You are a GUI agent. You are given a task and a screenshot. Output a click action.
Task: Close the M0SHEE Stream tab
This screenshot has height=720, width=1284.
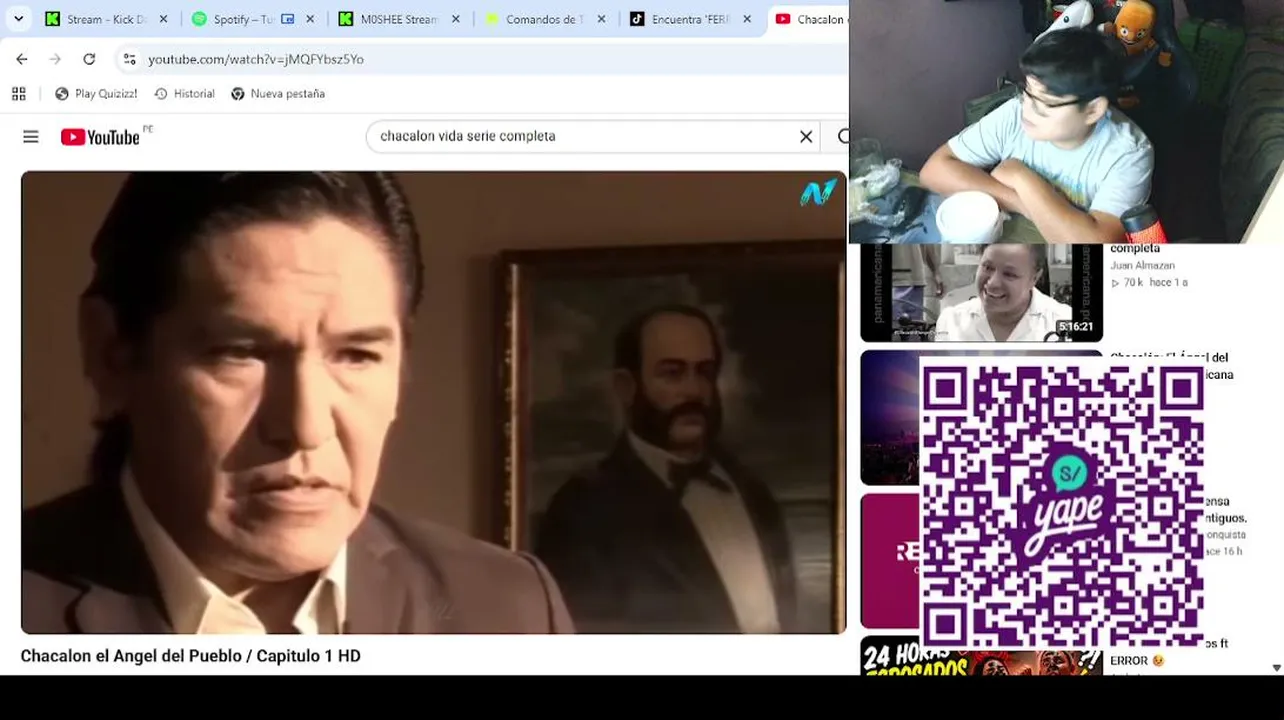(456, 19)
